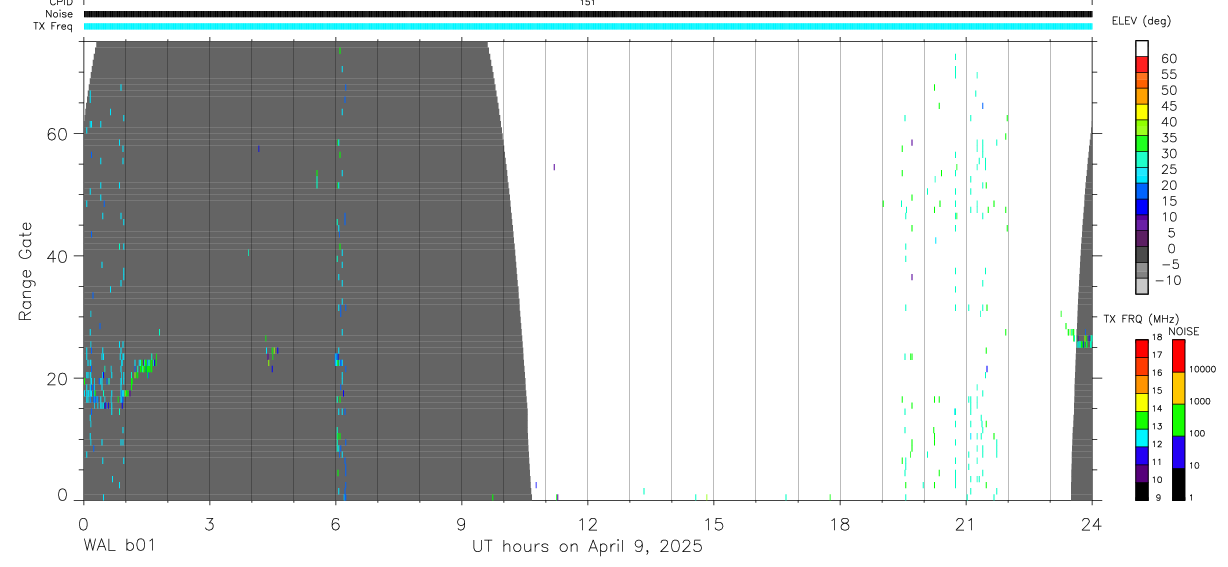Click the '45' tick on ELEV colorbar
The height and width of the screenshot is (567, 1228).
click(x=1168, y=105)
